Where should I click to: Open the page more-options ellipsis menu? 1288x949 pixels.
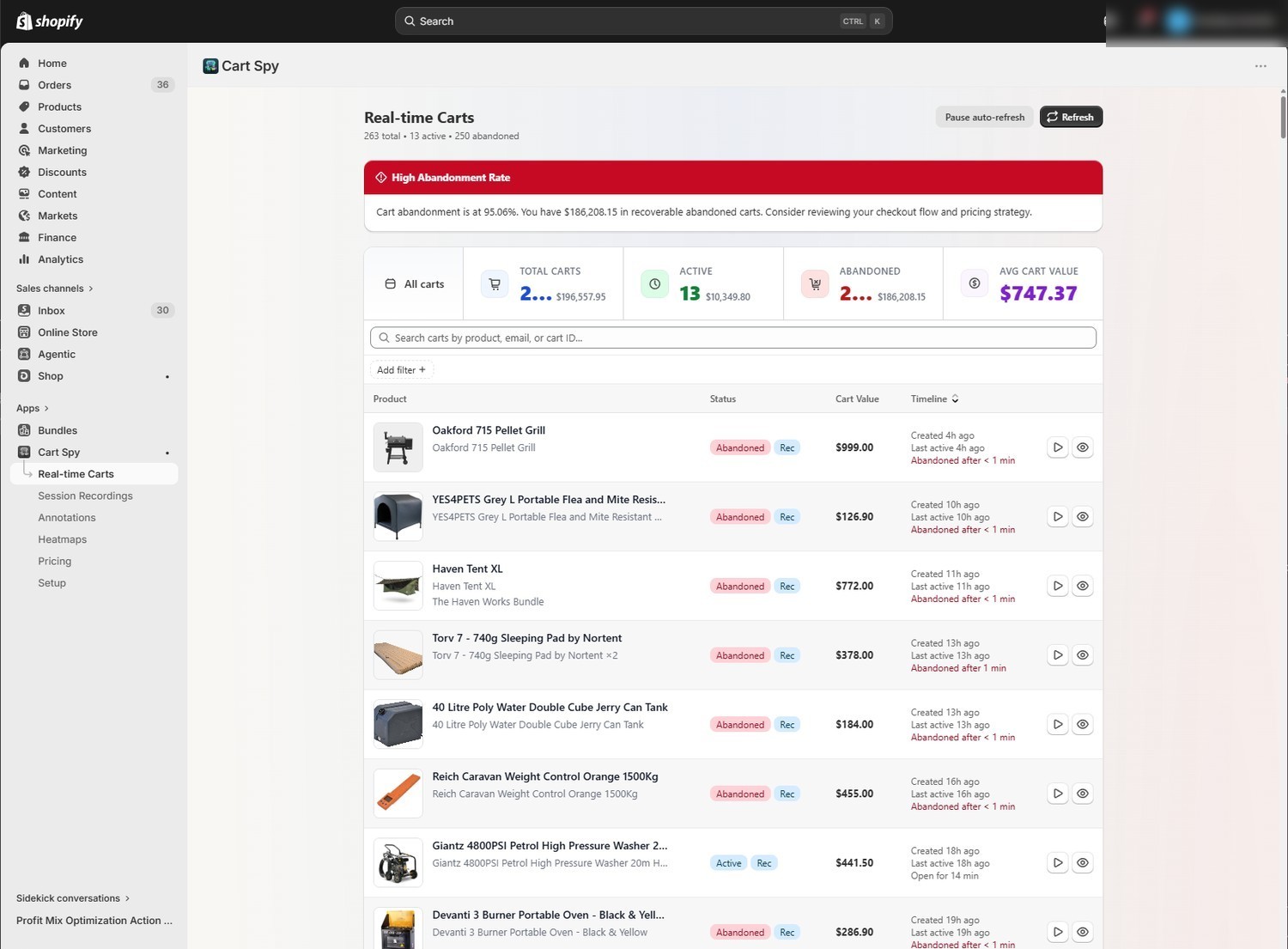click(x=1261, y=66)
